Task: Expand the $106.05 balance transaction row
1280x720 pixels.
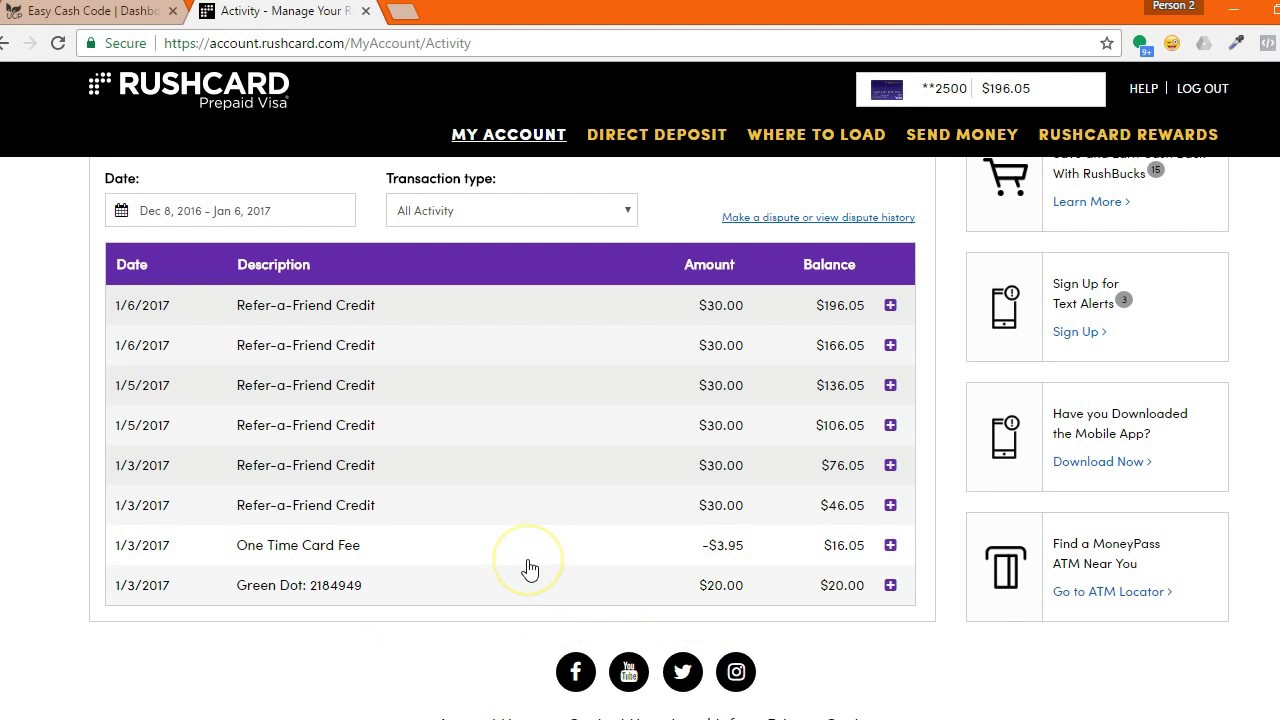Action: click(890, 425)
